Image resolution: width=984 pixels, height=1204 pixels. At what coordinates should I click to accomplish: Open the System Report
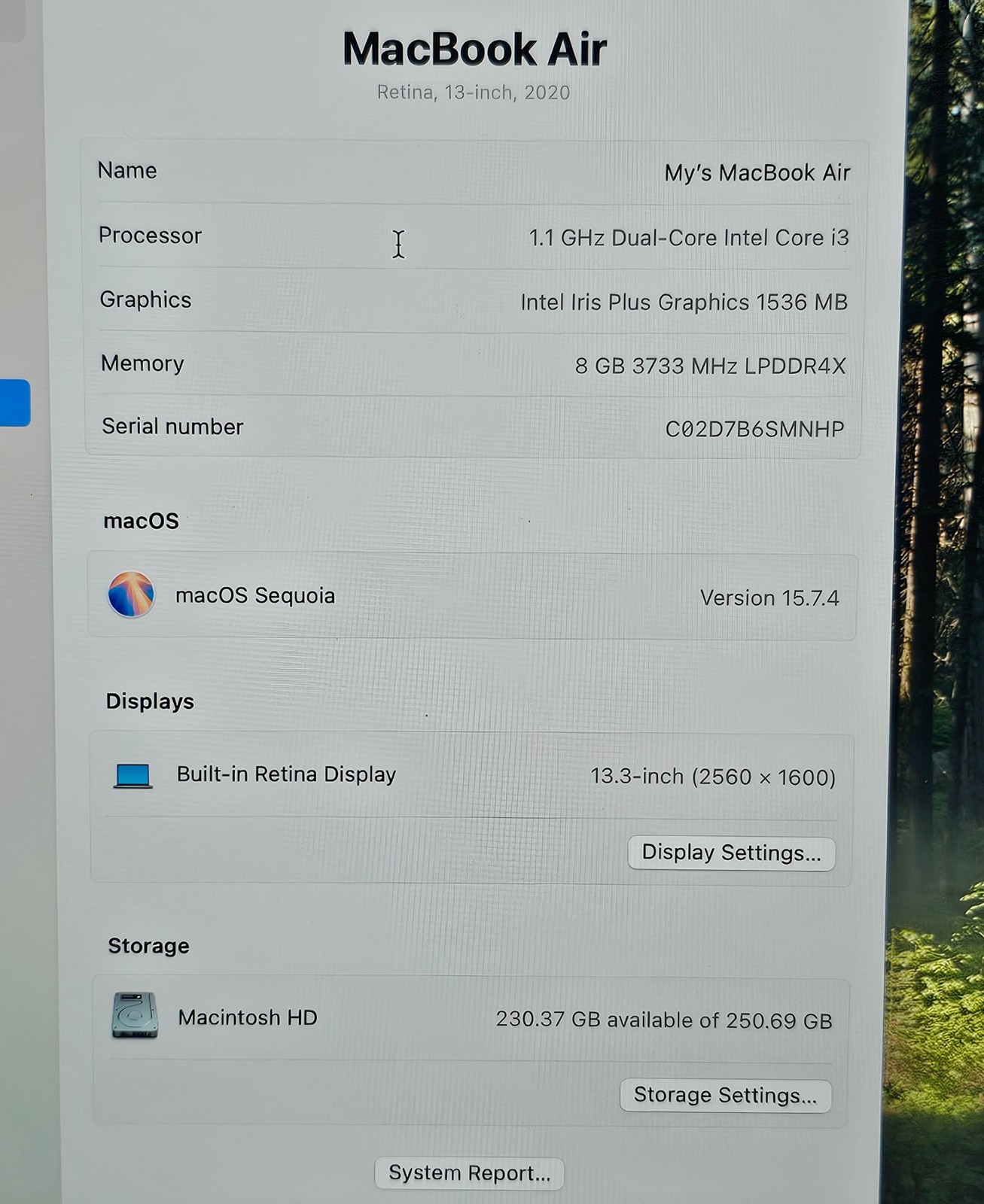(x=469, y=1173)
